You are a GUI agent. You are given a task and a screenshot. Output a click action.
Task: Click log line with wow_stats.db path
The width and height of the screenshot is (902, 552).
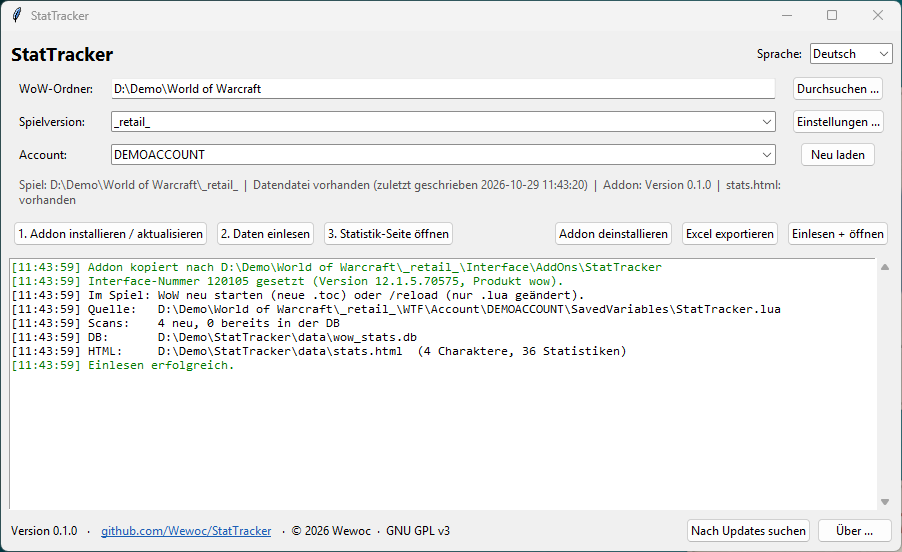click(x=214, y=337)
